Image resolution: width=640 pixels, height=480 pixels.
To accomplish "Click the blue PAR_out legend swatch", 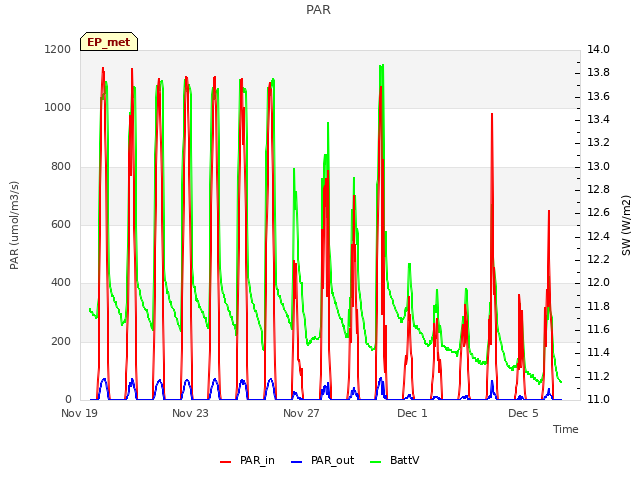I will pyautogui.click(x=297, y=461).
